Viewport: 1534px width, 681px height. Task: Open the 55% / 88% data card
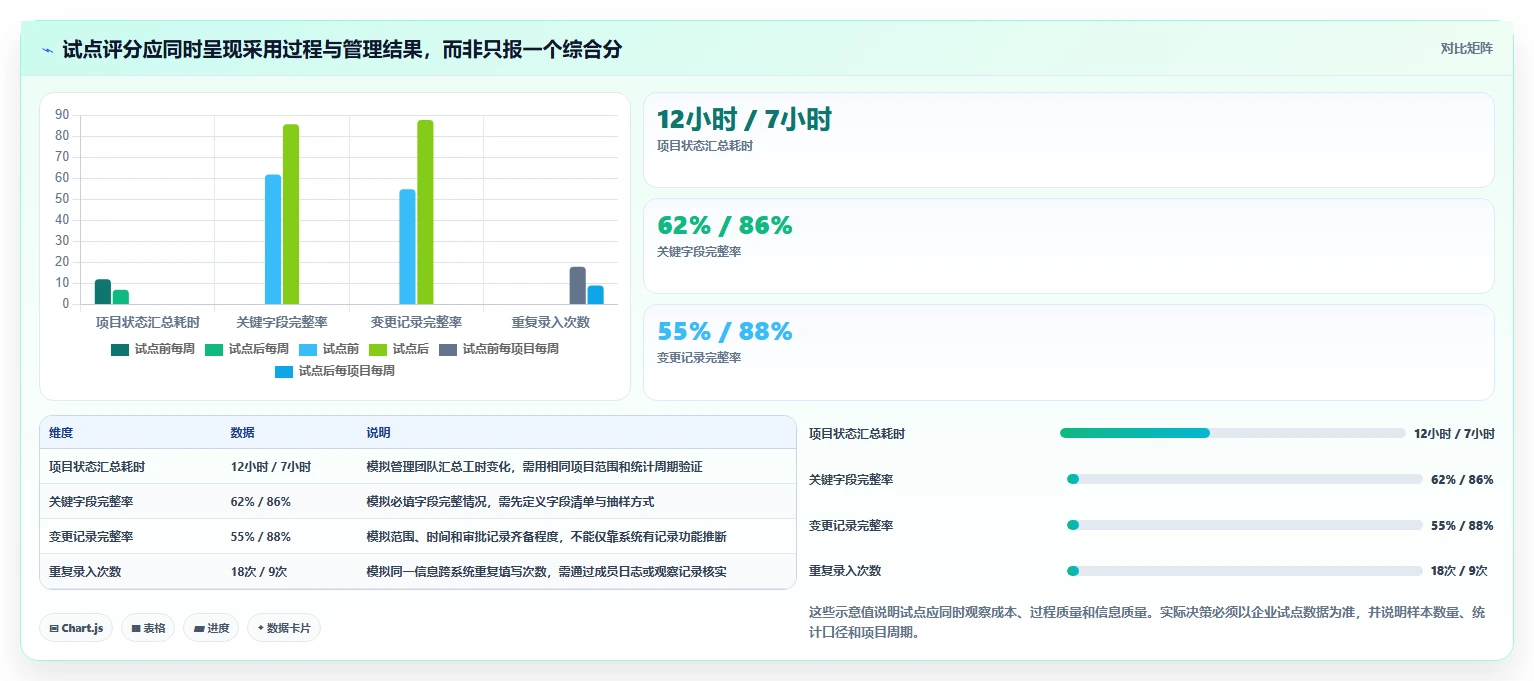1069,352
